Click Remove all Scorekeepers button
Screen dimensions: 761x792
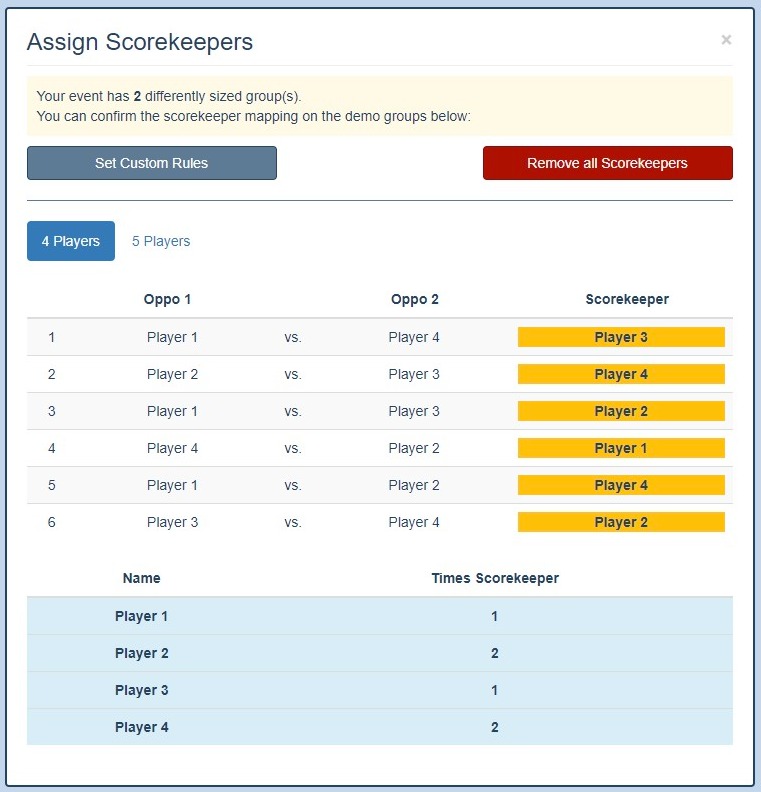(x=607, y=163)
